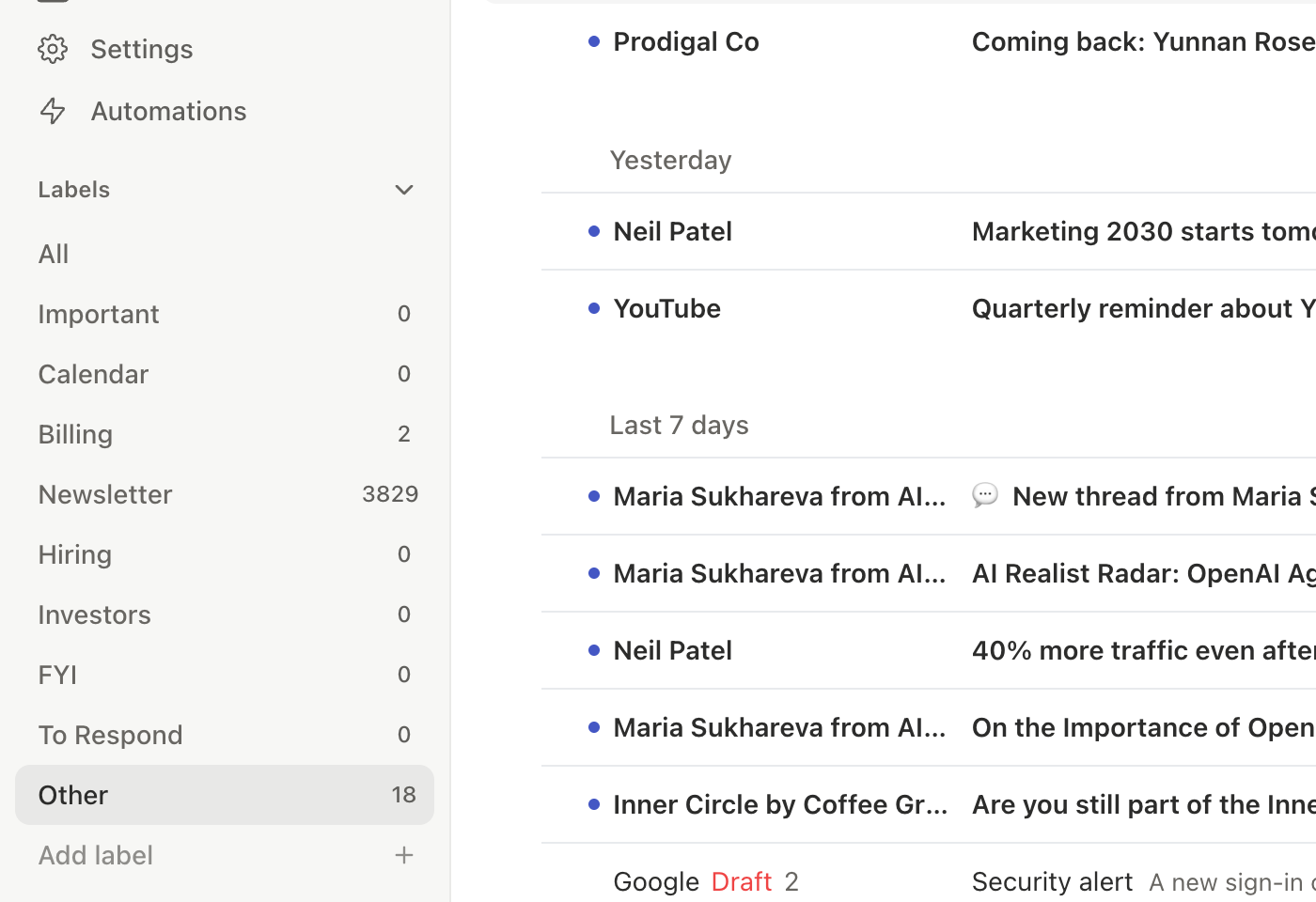The height and width of the screenshot is (902, 1316).
Task: Click the red Draft tag on Google email
Action: (742, 881)
